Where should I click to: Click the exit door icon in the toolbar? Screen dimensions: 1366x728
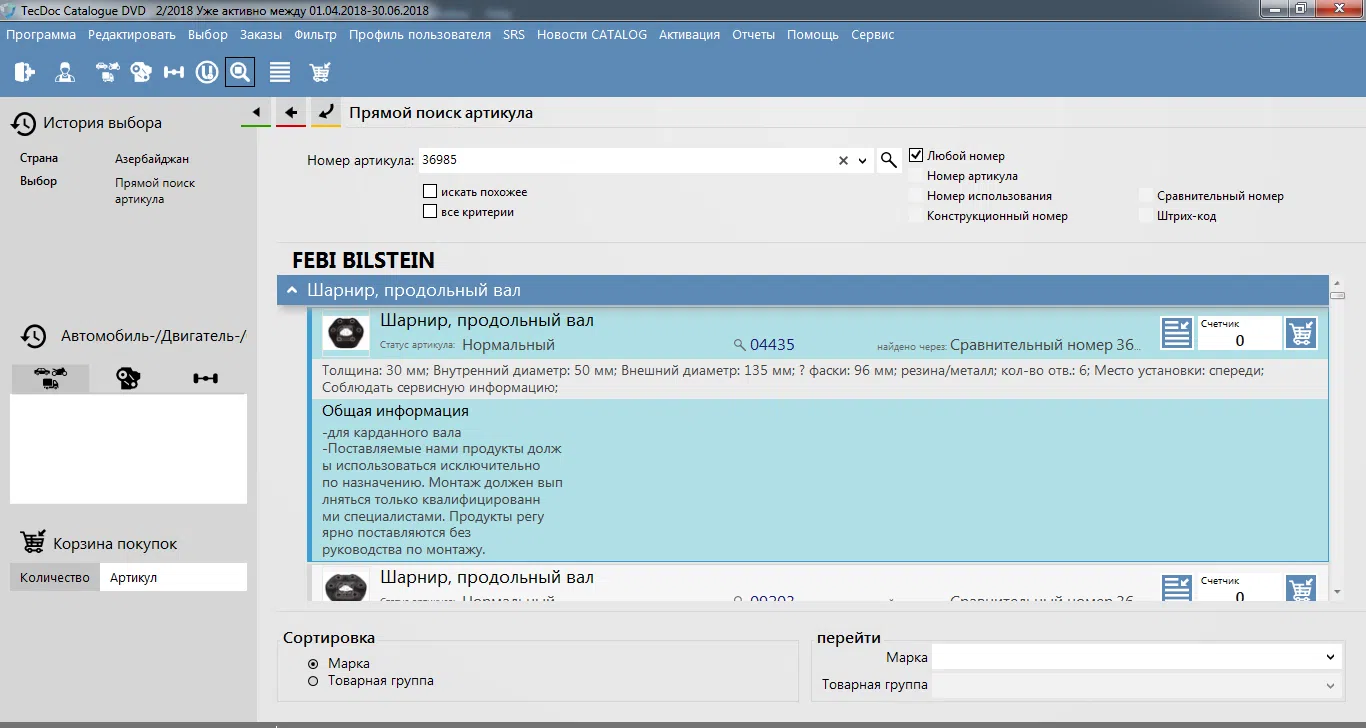(x=25, y=72)
